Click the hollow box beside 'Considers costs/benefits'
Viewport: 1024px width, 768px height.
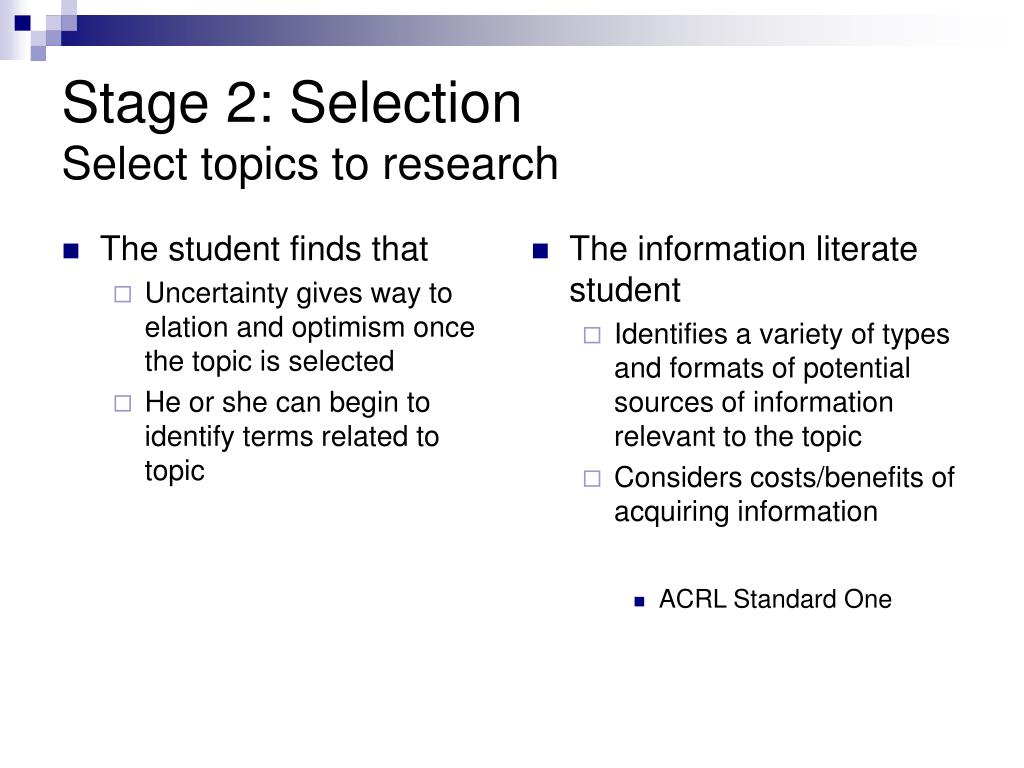pyautogui.click(x=592, y=479)
